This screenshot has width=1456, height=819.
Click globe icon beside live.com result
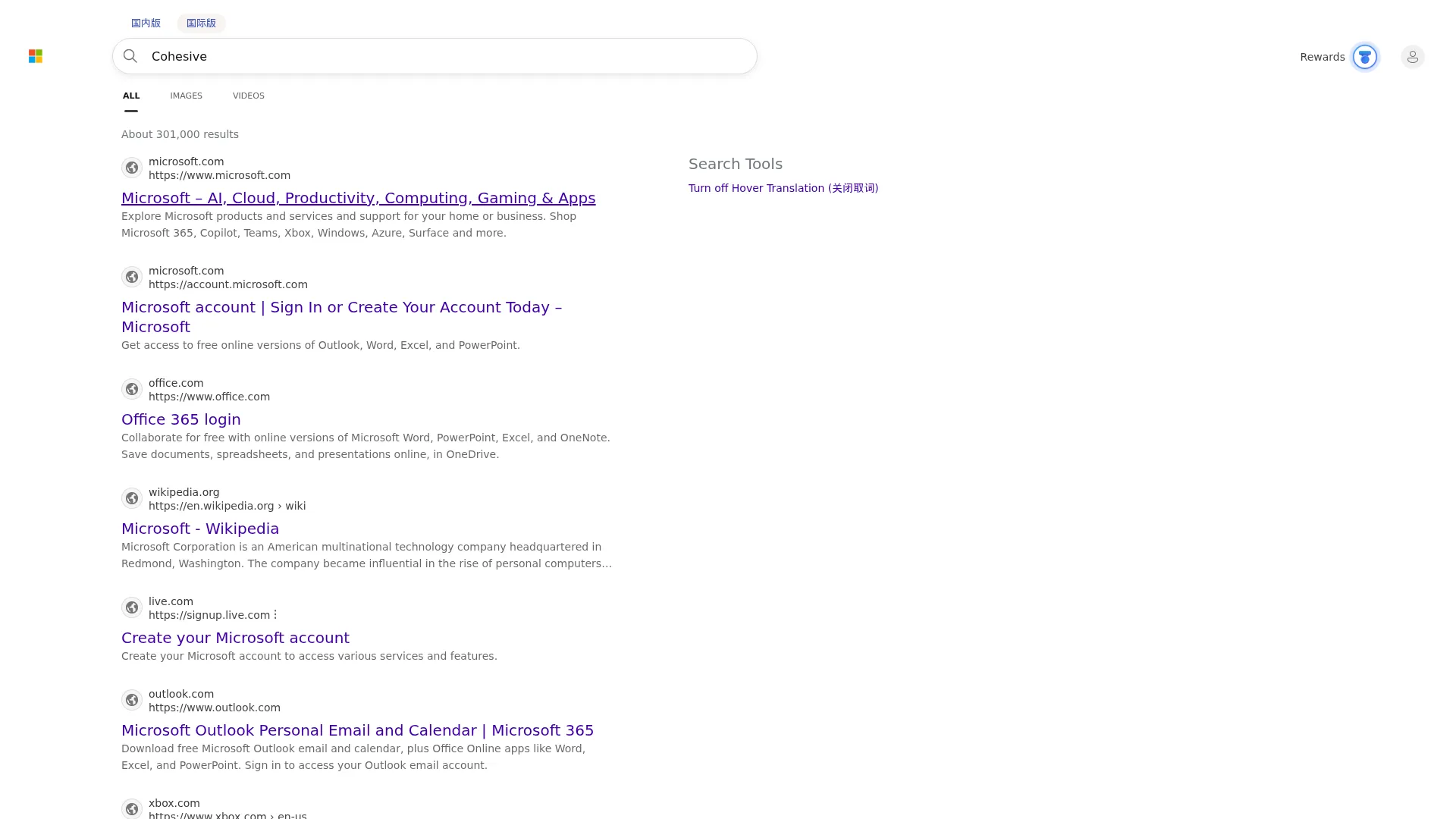tap(132, 607)
